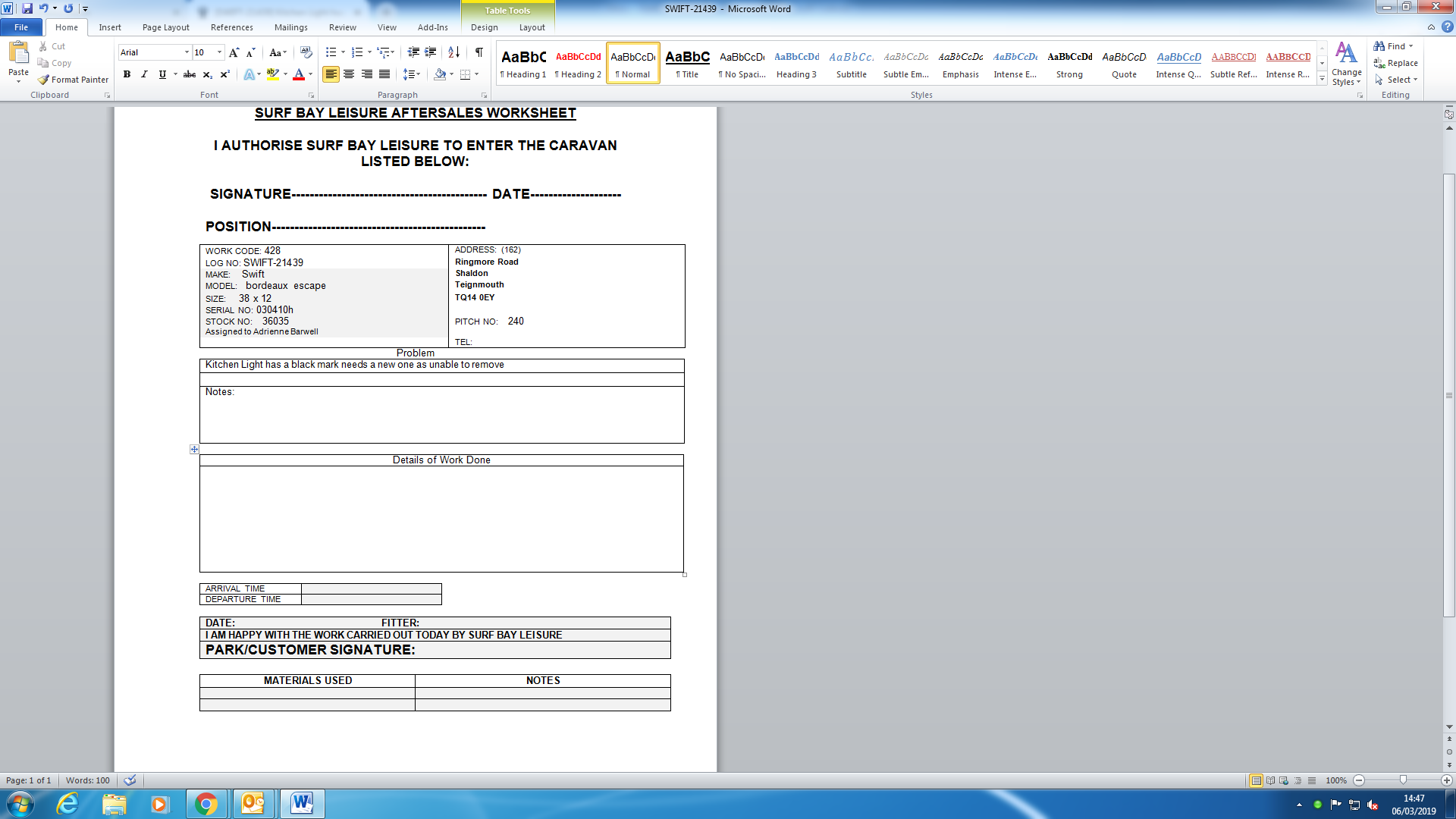Click the Format Painter brush icon
1456x819 pixels.
[44, 80]
